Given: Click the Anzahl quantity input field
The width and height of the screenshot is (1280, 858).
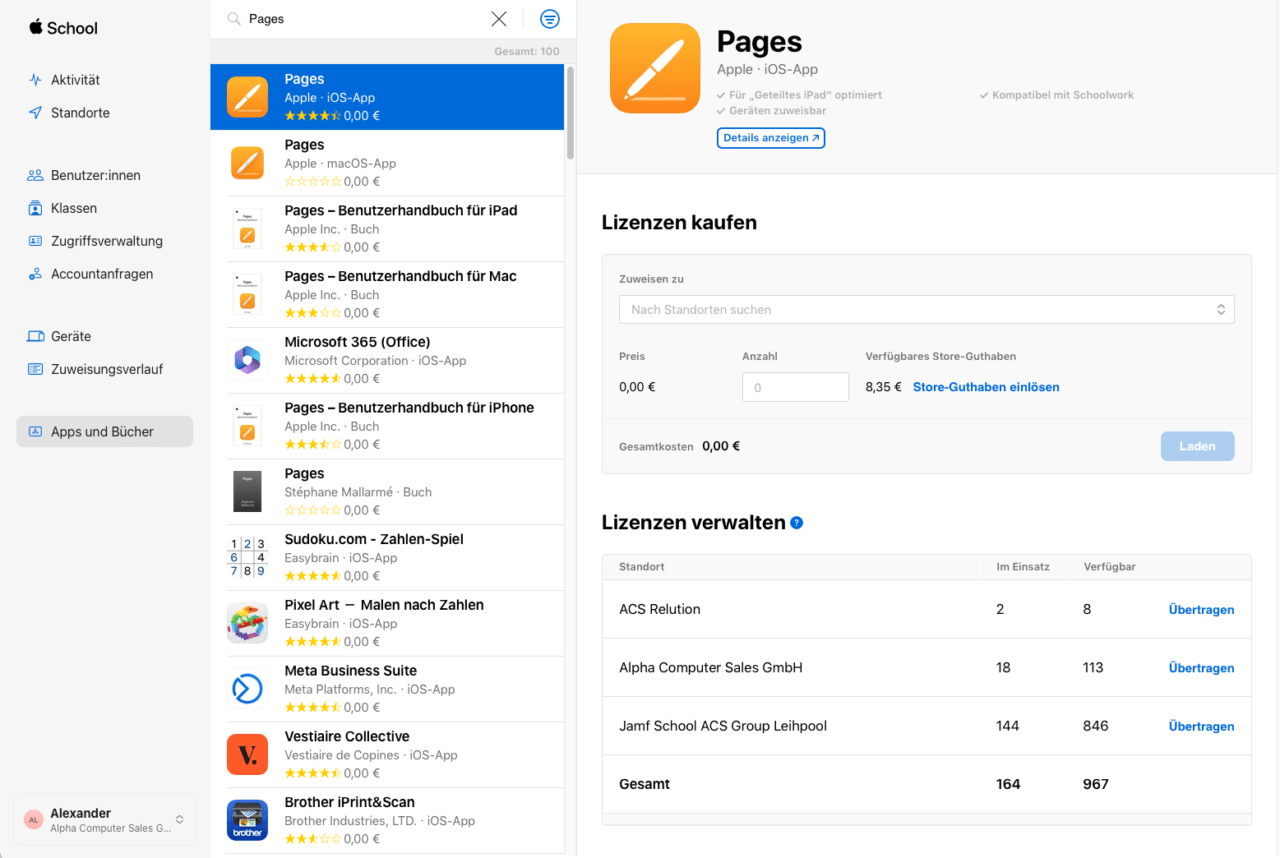Looking at the screenshot, I should pyautogui.click(x=795, y=387).
